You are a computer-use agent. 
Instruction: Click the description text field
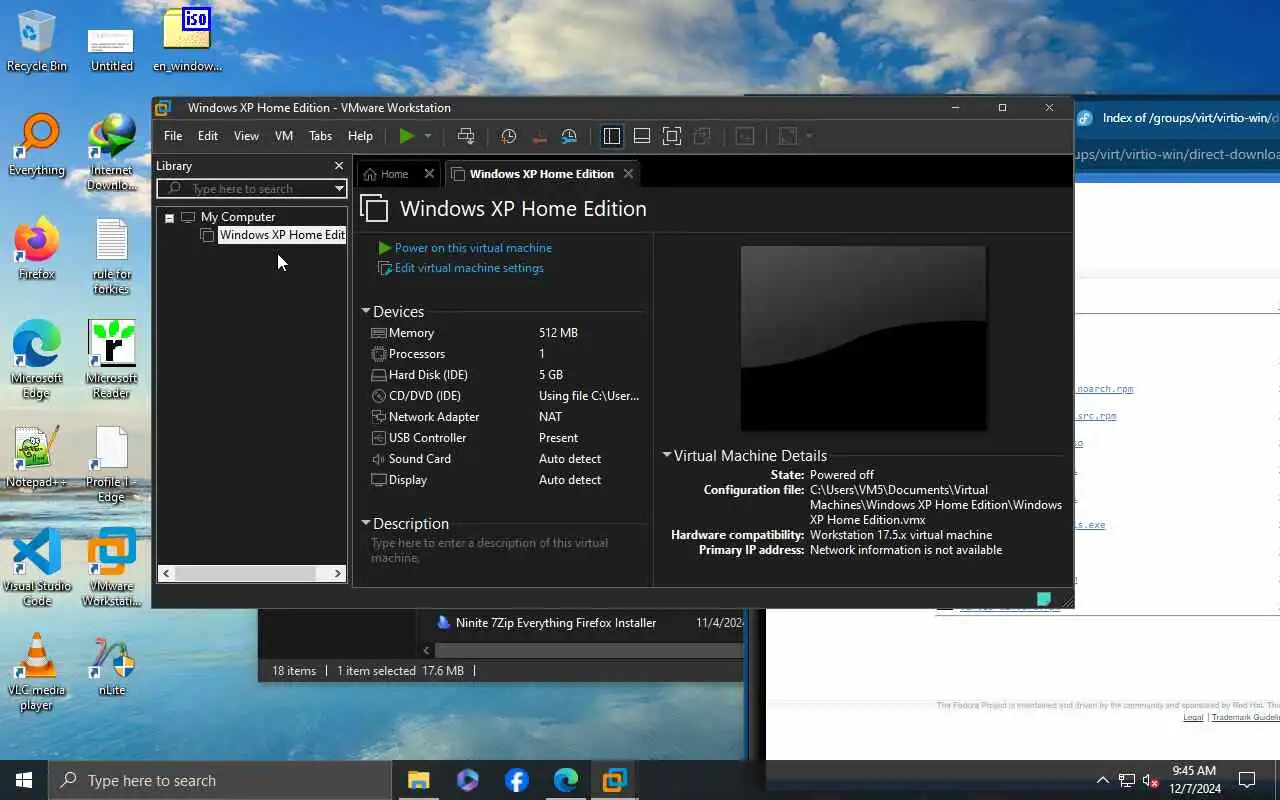tap(505, 550)
